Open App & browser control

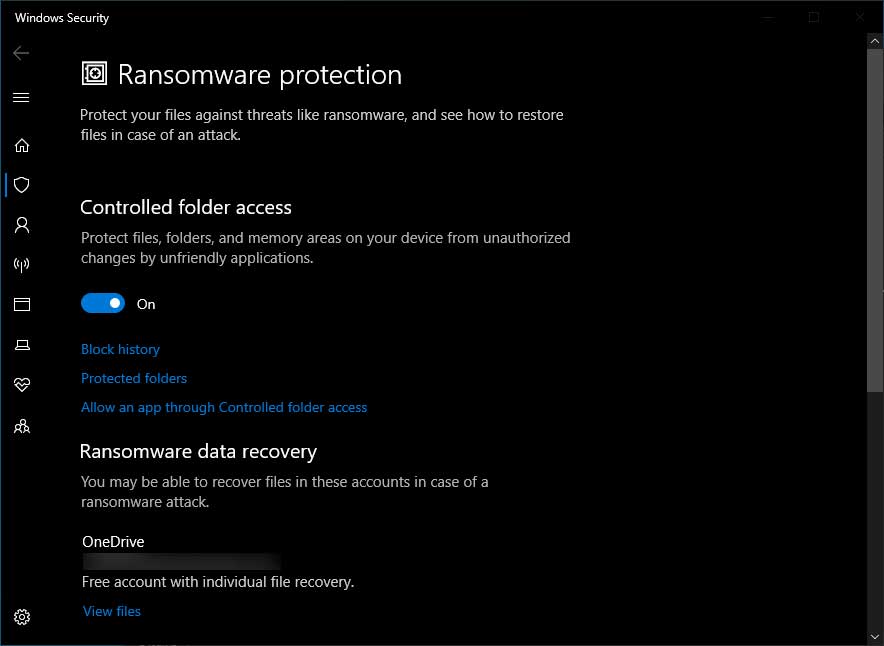(x=21, y=304)
